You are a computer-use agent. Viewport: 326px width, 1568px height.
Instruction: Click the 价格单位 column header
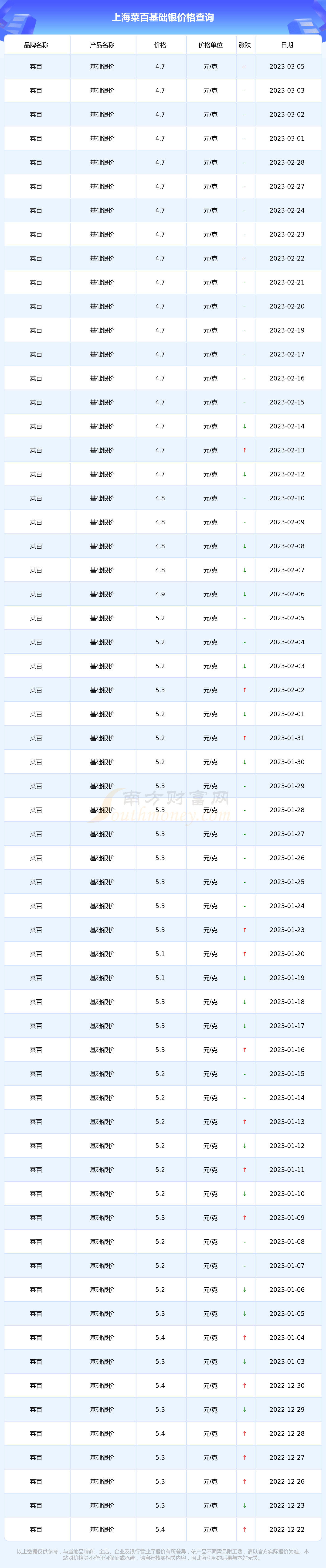click(x=211, y=45)
